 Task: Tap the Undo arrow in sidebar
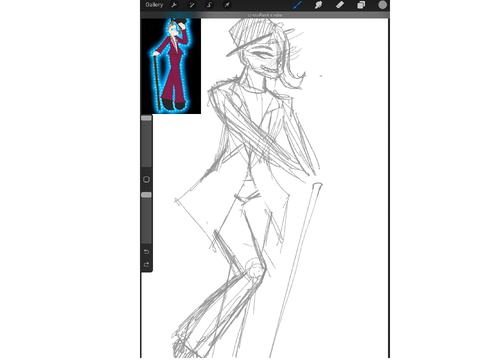pyautogui.click(x=146, y=251)
